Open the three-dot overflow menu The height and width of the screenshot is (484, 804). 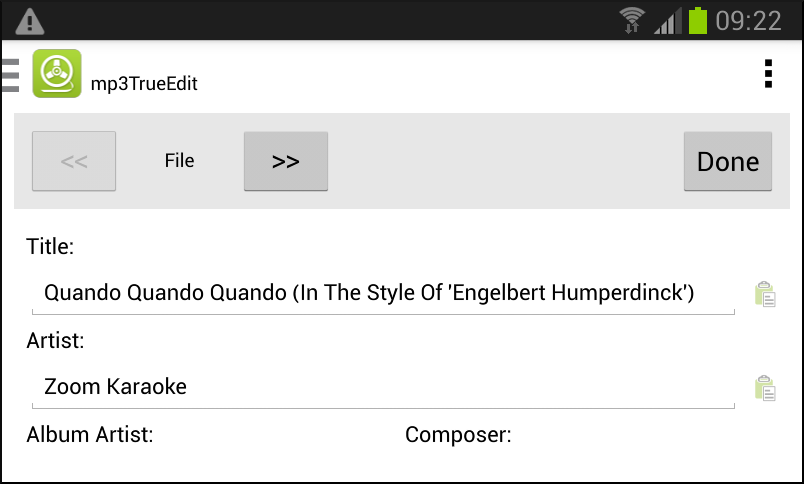click(768, 74)
